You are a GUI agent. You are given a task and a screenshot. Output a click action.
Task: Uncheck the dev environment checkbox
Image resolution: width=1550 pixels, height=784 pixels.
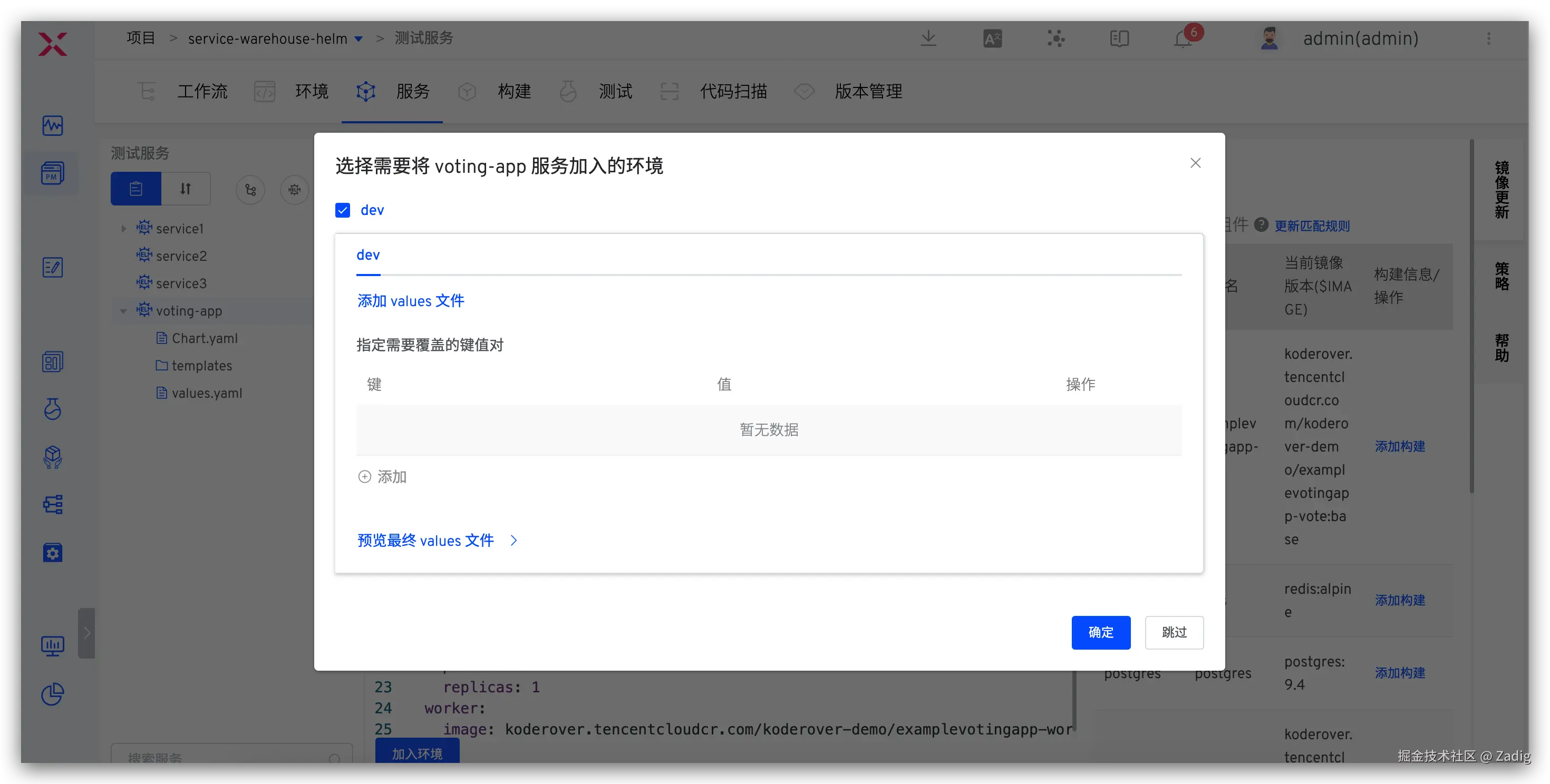pos(342,210)
